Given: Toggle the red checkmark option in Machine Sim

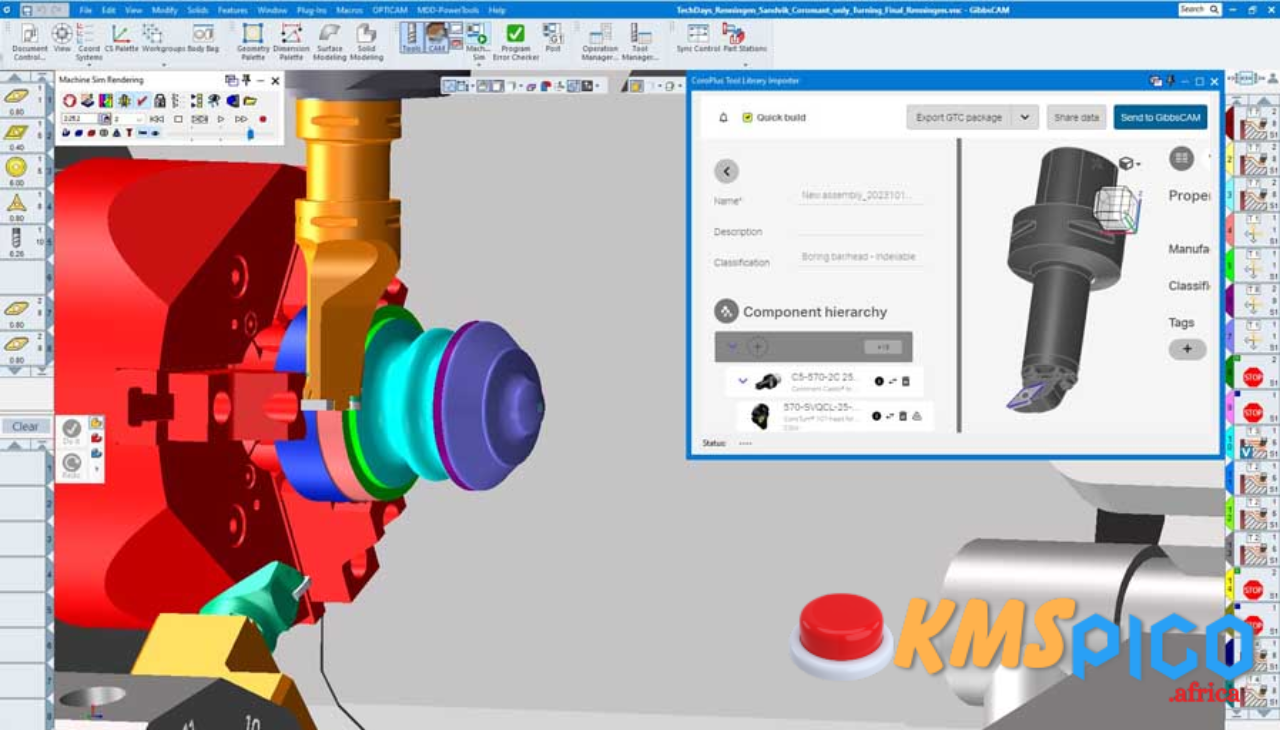Looking at the screenshot, I should [142, 101].
